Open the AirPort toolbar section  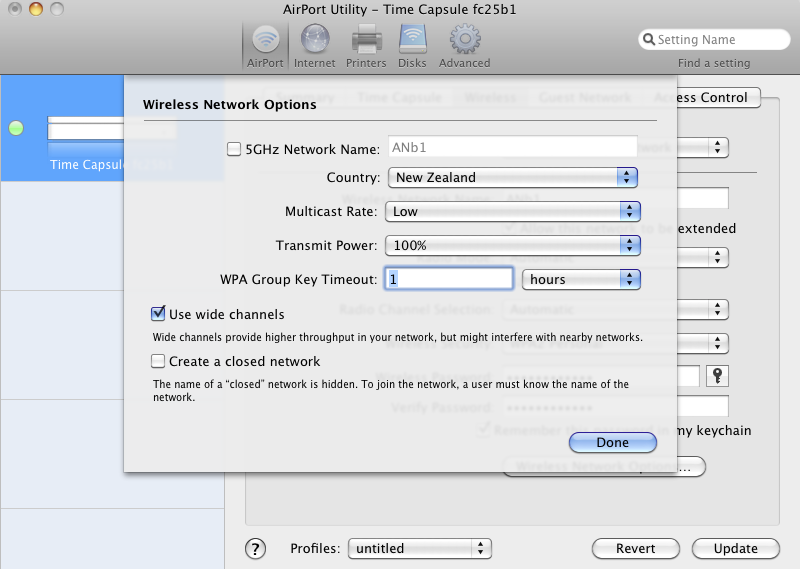tap(265, 46)
